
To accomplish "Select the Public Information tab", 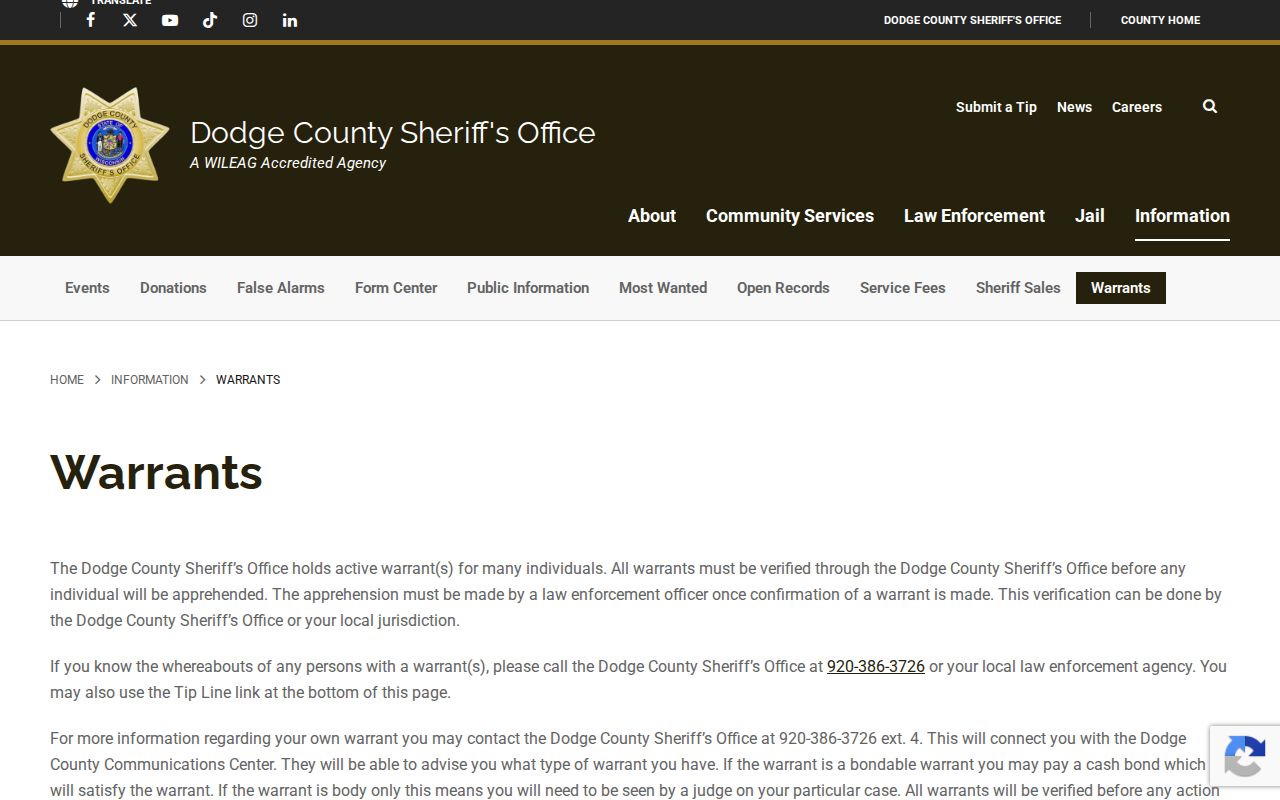I will tap(528, 288).
